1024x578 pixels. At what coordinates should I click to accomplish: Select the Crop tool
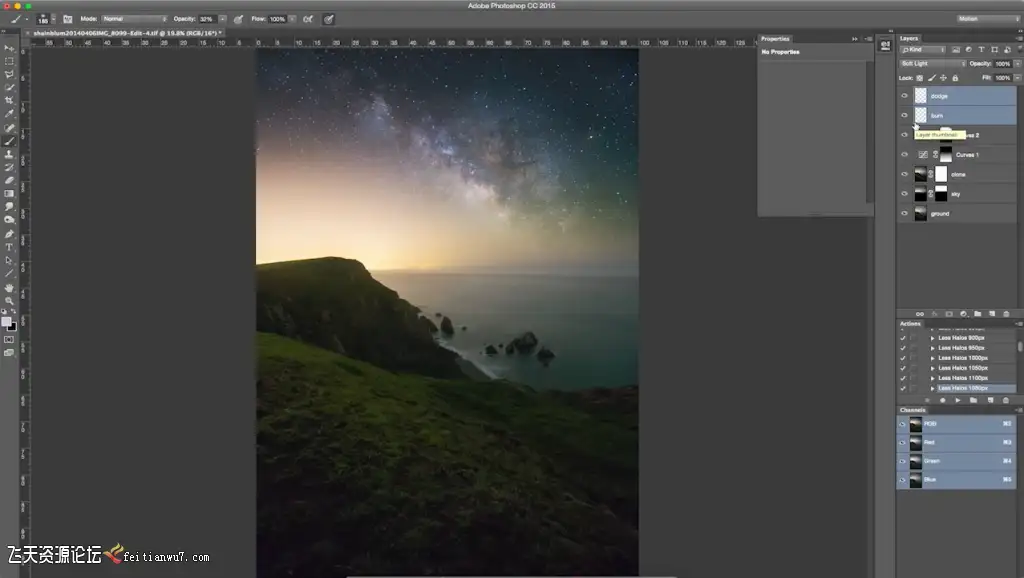tap(9, 100)
